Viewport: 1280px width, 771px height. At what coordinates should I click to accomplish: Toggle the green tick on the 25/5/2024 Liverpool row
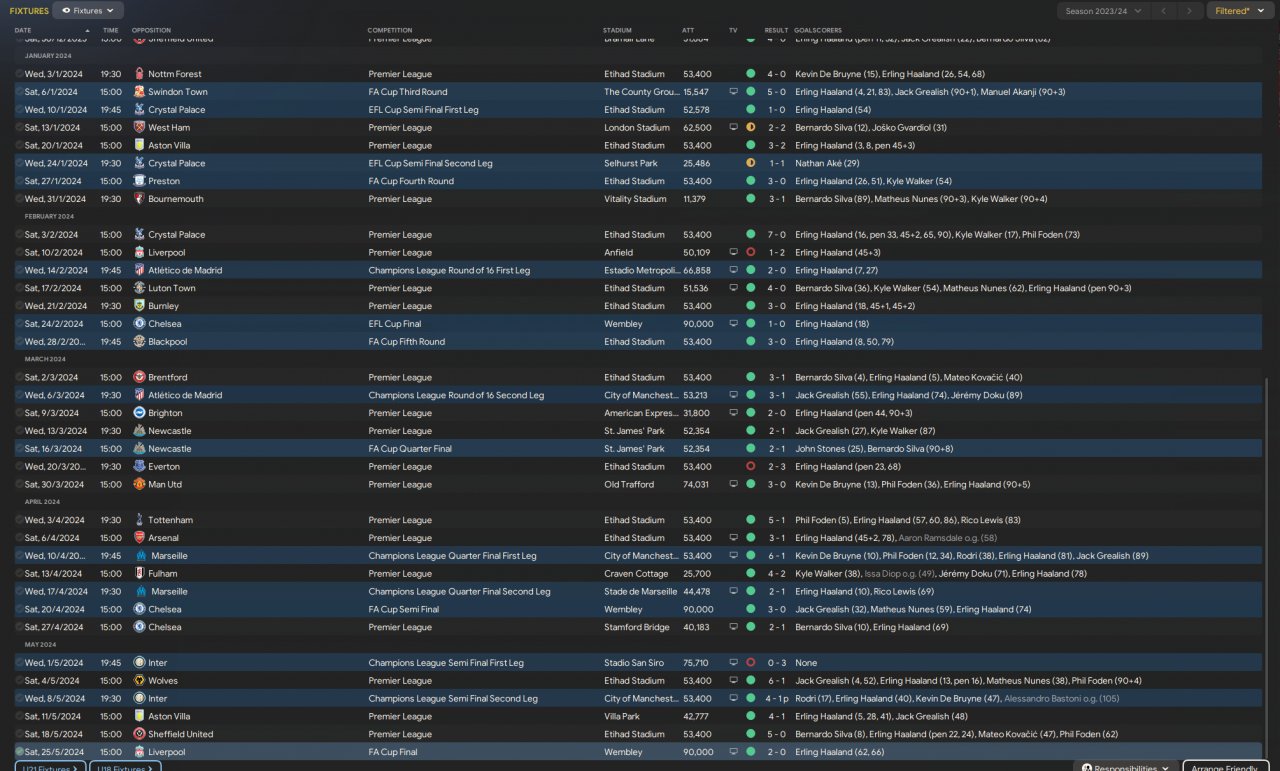coord(19,752)
